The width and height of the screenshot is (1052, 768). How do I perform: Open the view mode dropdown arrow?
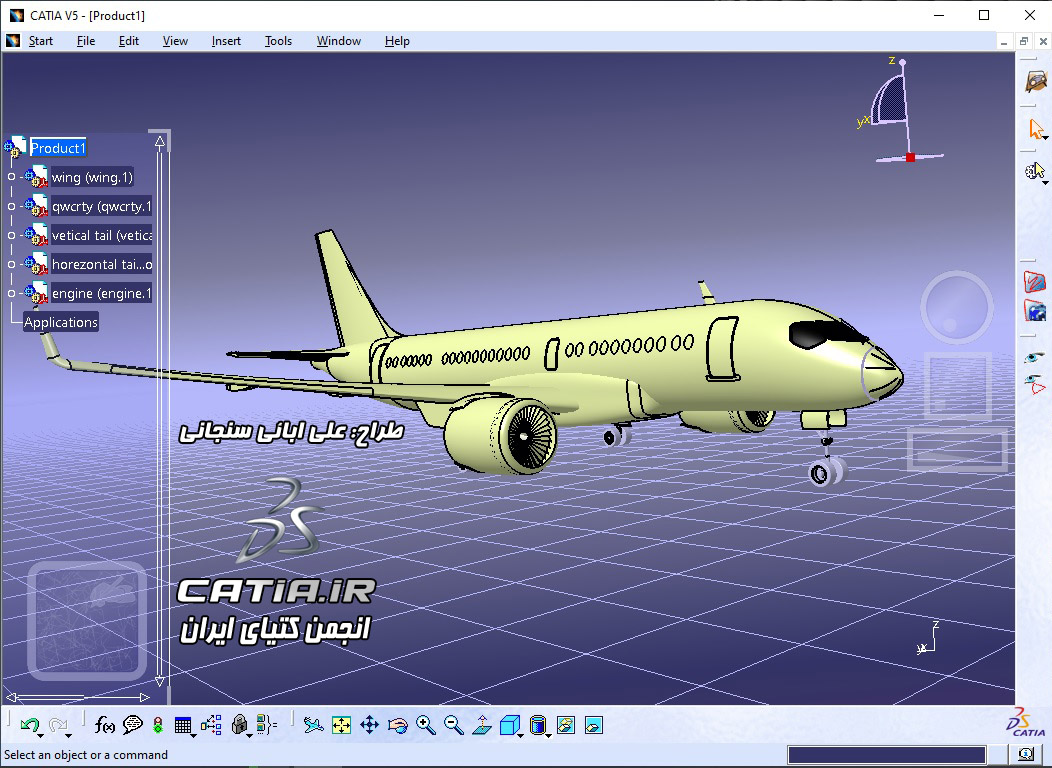pos(548,735)
